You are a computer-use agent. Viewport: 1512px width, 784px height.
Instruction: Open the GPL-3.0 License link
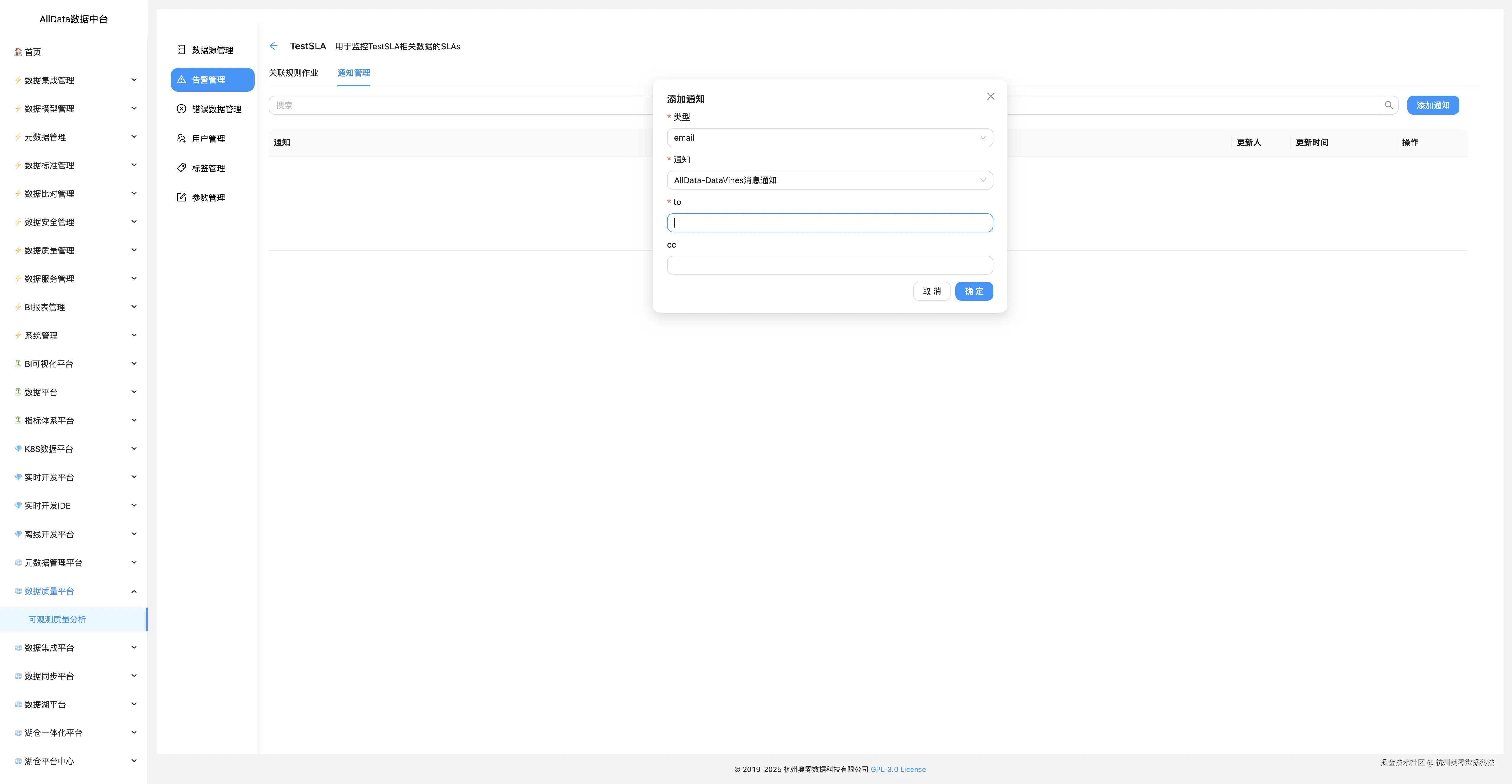(898, 769)
